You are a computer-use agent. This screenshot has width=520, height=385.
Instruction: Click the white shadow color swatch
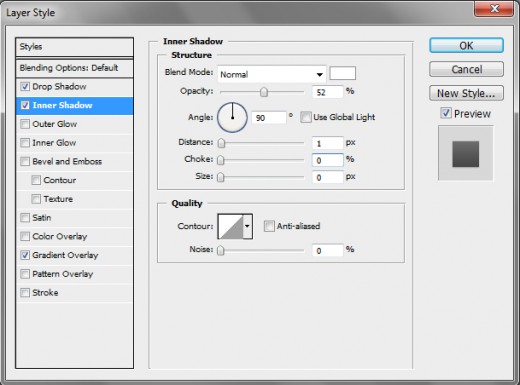[343, 73]
